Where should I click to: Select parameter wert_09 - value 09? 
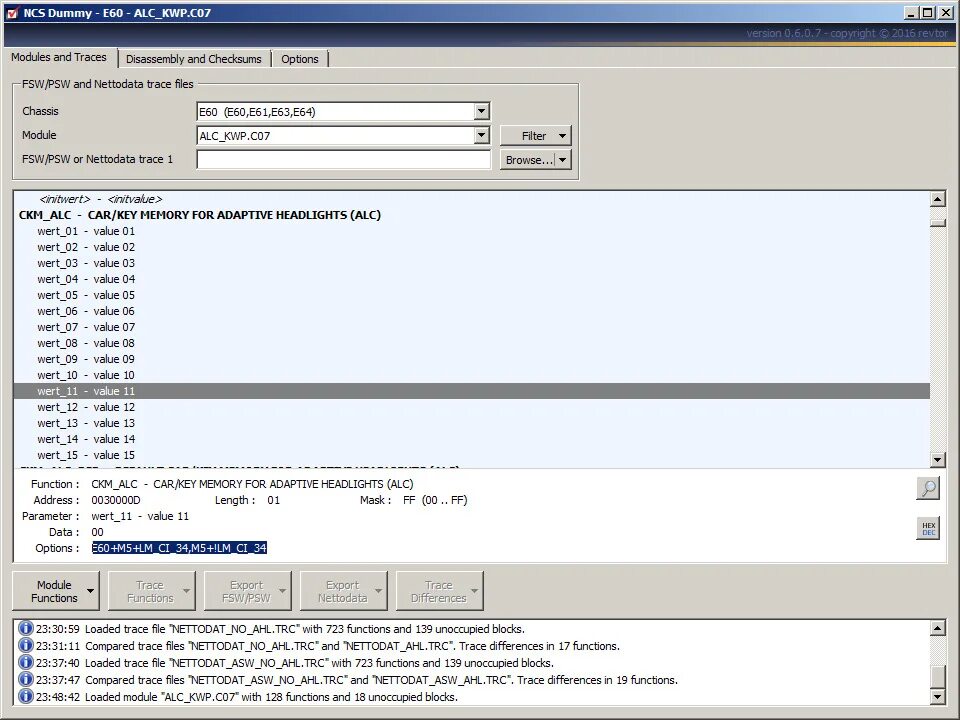(471, 359)
